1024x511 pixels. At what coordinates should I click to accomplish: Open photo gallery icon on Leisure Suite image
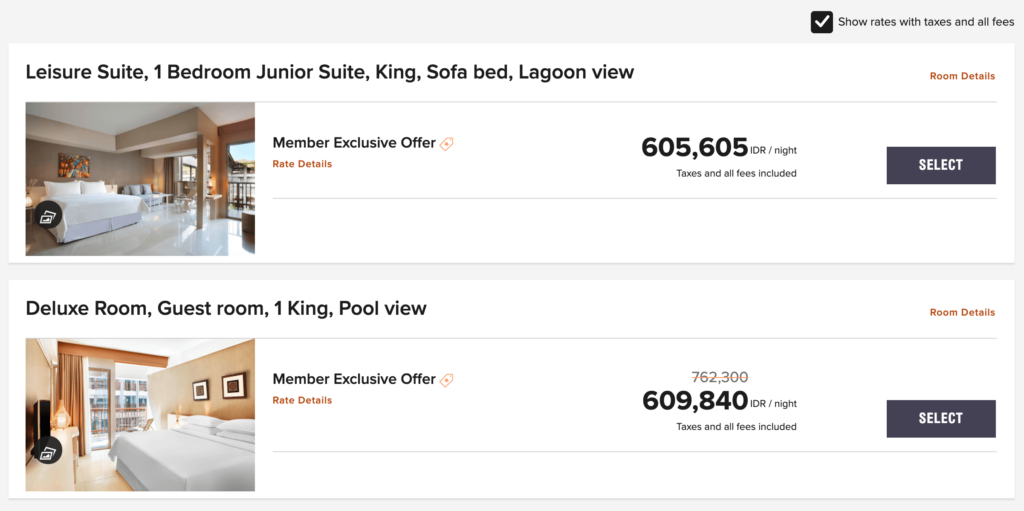click(x=48, y=215)
